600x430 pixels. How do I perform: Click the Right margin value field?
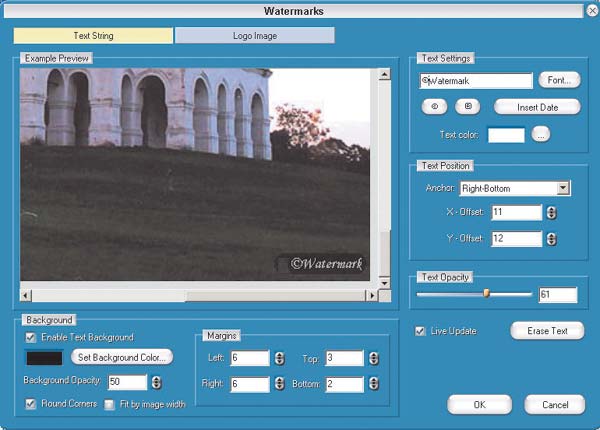250,384
